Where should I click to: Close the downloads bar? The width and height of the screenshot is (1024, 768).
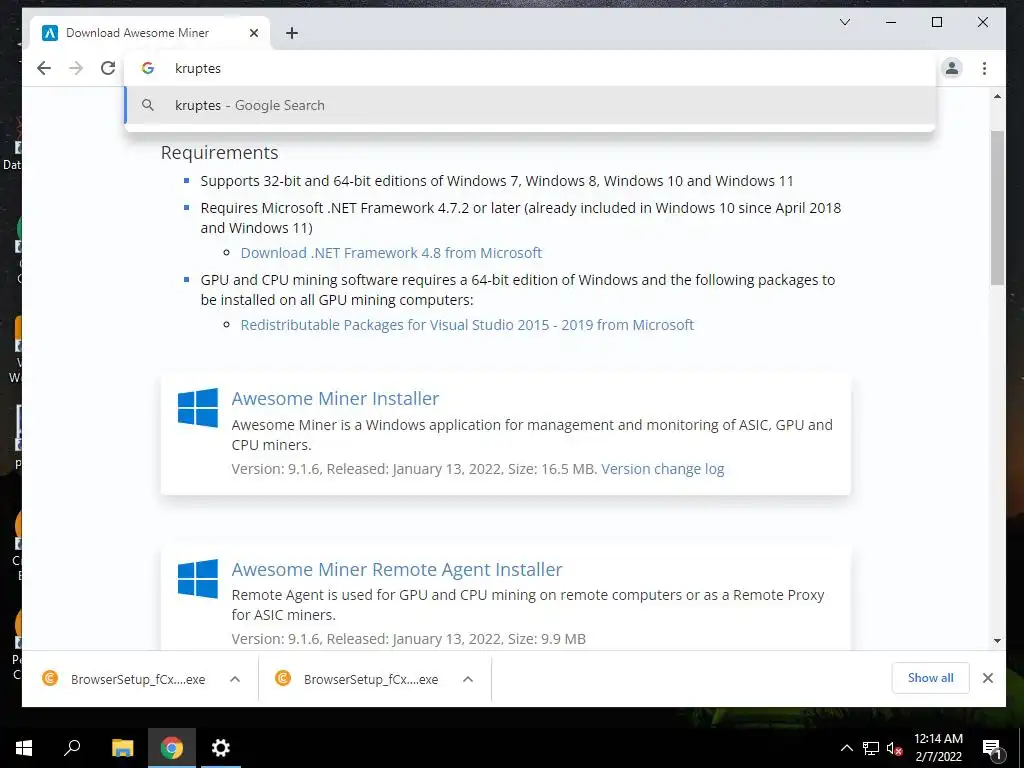pos(987,678)
